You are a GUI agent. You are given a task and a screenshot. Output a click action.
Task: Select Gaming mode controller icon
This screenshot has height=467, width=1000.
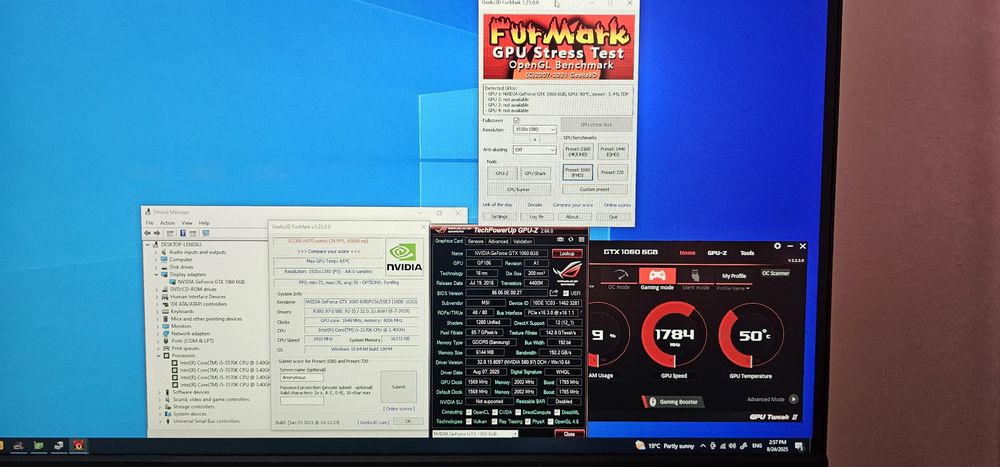click(x=657, y=275)
